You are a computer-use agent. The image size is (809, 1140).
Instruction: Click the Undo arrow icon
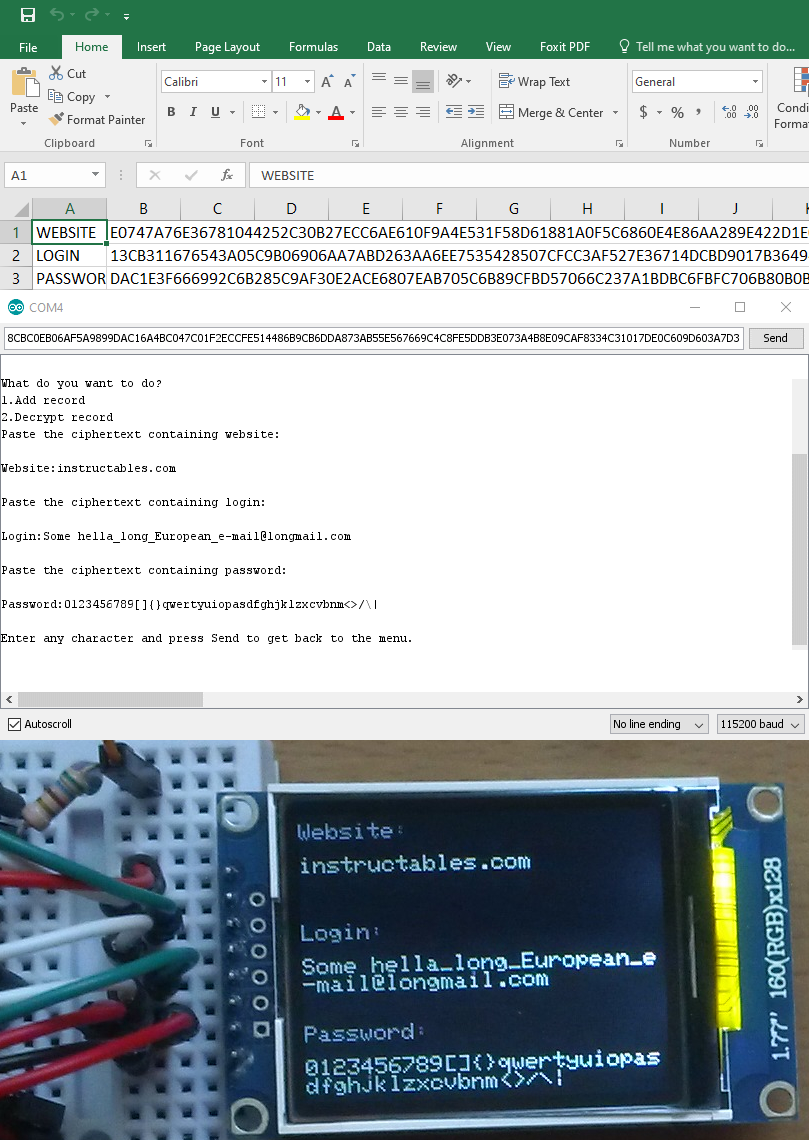(x=57, y=15)
